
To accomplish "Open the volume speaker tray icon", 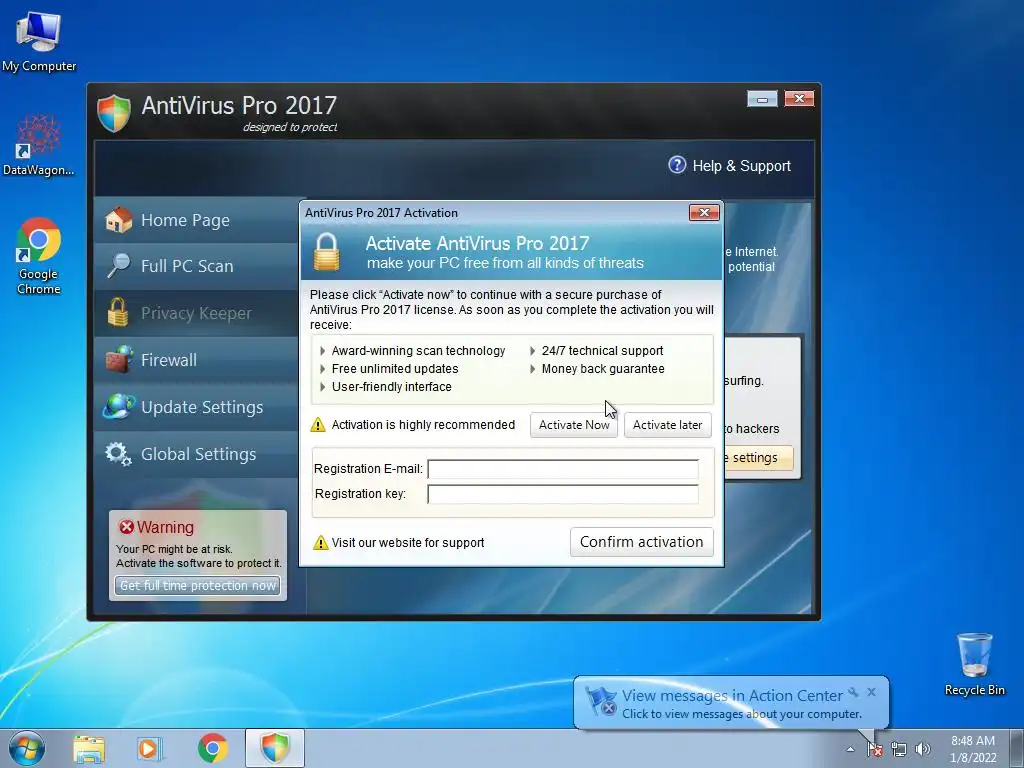I will 923,750.
